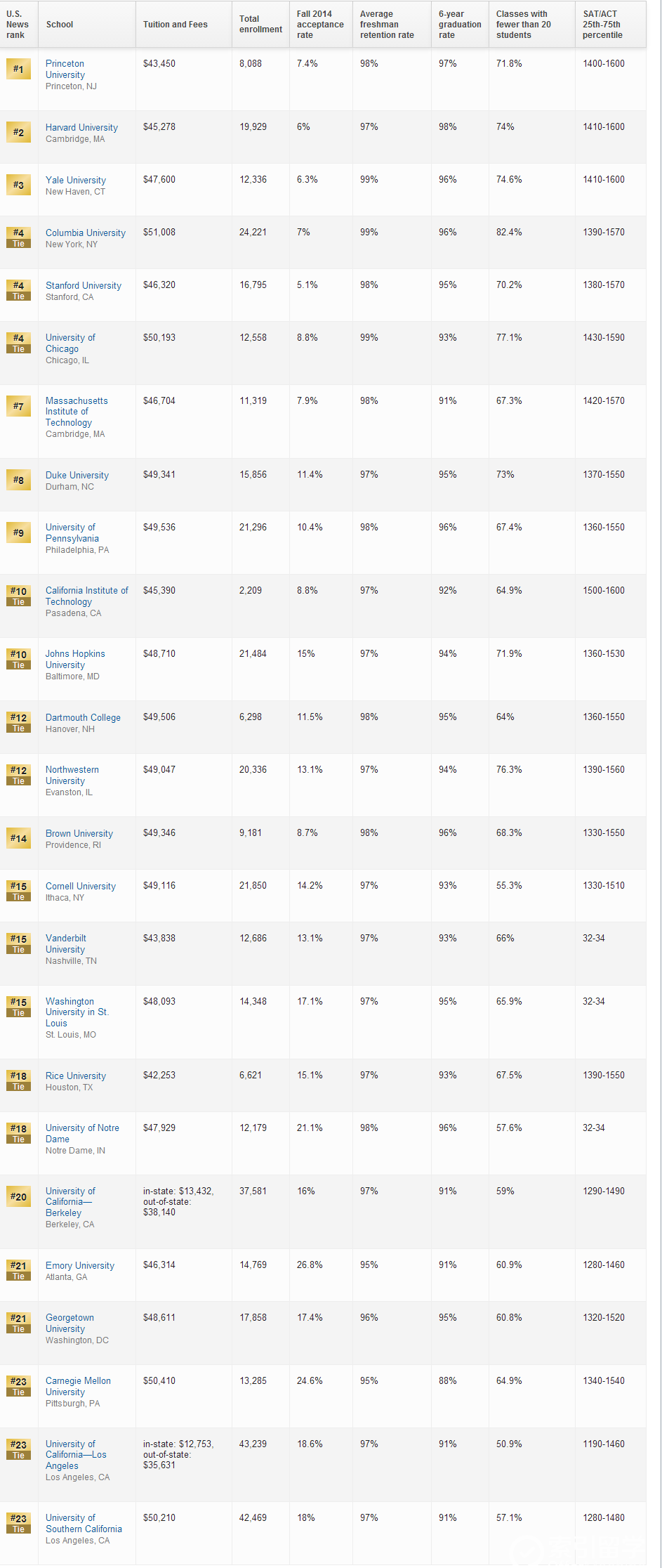This screenshot has height=1568, width=662.
Task: Open the Carnegie Mellon University link
Action: (78, 1386)
